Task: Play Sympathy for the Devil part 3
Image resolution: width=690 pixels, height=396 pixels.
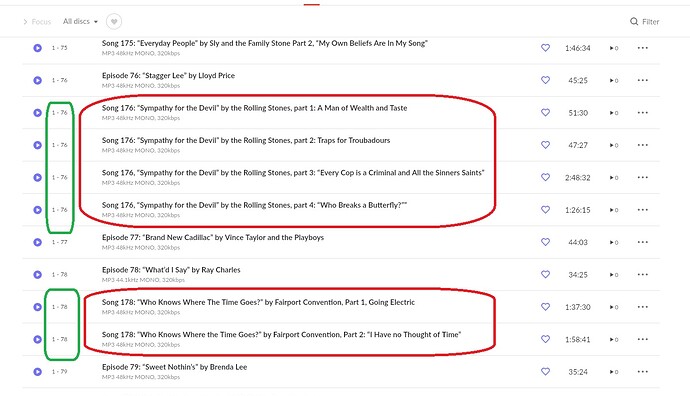Action: coord(38,177)
